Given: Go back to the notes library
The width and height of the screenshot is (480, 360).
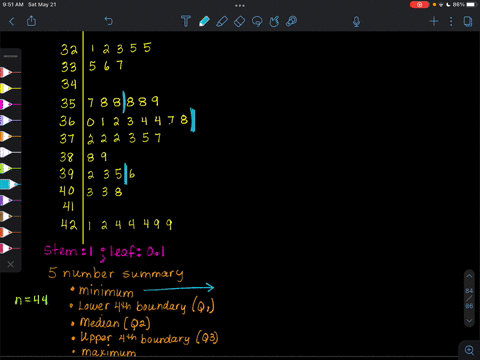Looking at the screenshot, I should tap(12, 22).
